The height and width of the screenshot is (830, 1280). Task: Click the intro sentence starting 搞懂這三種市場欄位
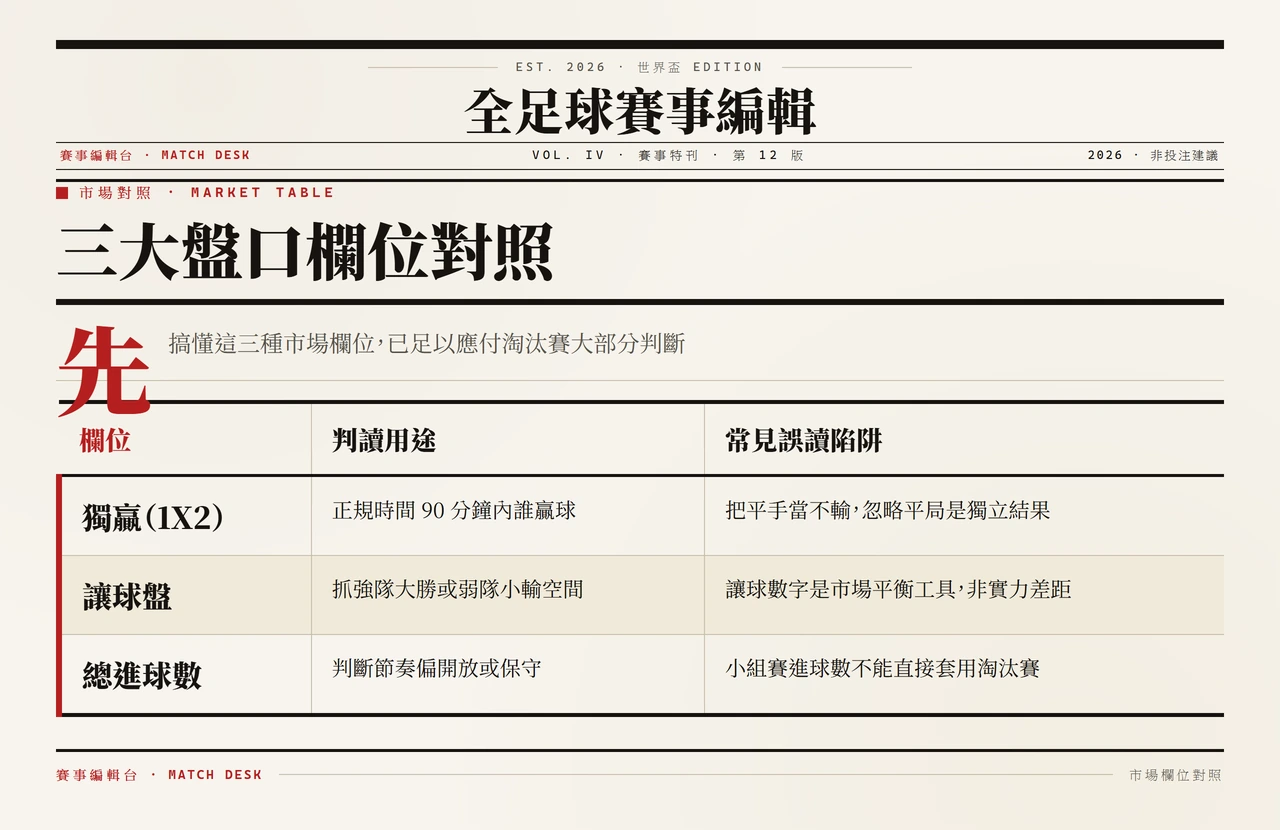pos(427,344)
